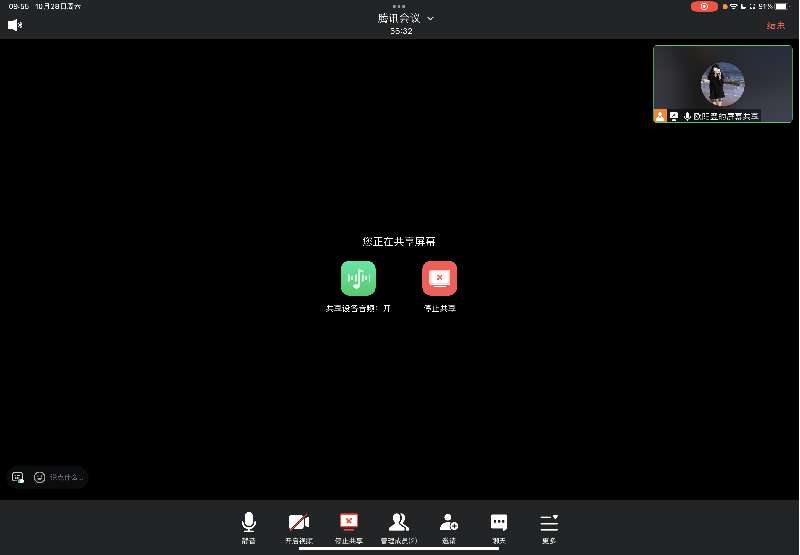The height and width of the screenshot is (555, 800).
Task: Open the chat window
Action: [x=499, y=526]
